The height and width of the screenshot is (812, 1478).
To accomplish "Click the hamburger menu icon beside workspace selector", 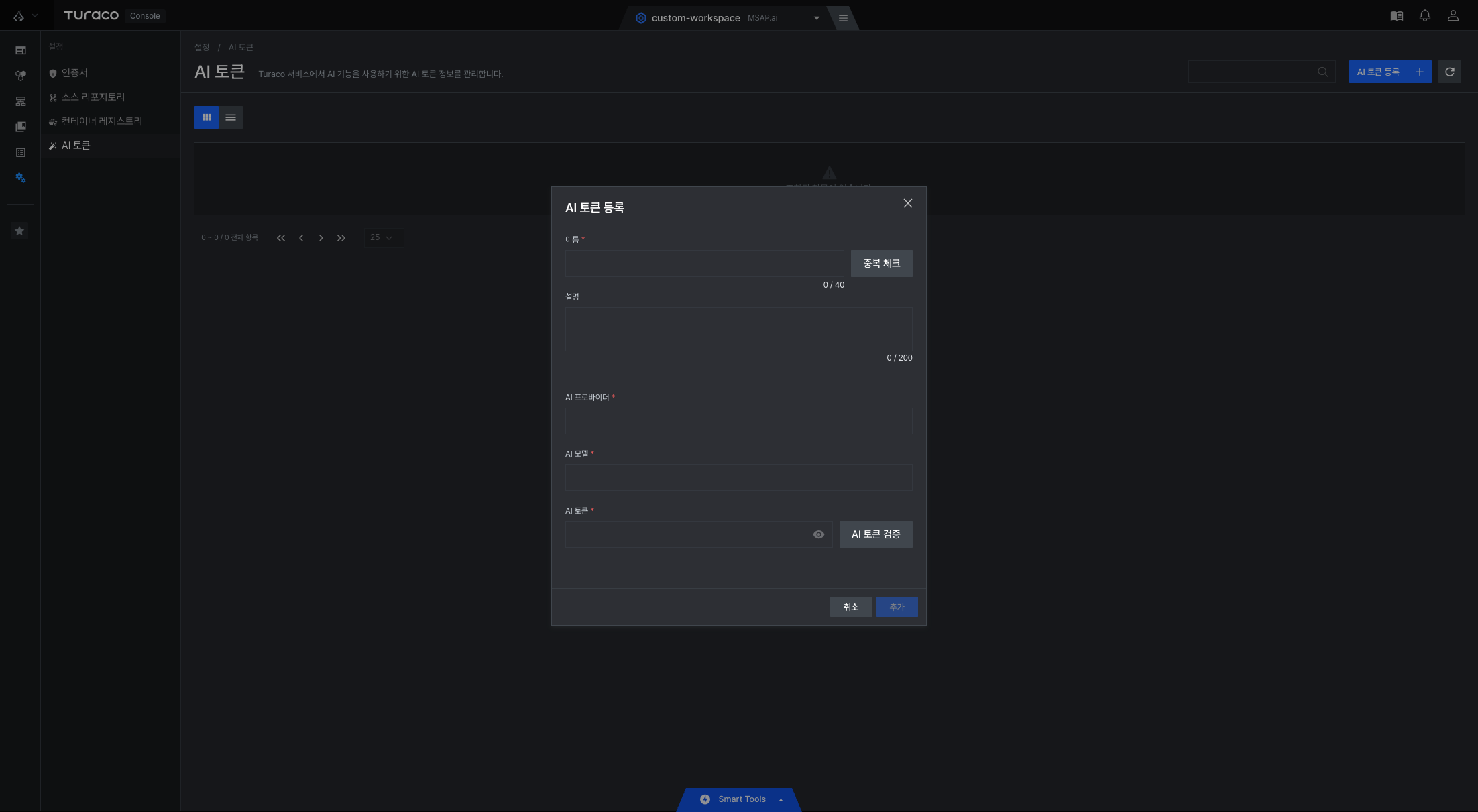I will click(843, 18).
